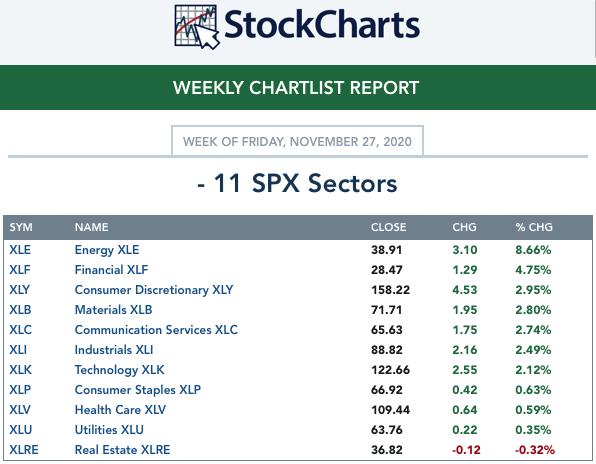Open Technology XLK sector link

click(120, 370)
